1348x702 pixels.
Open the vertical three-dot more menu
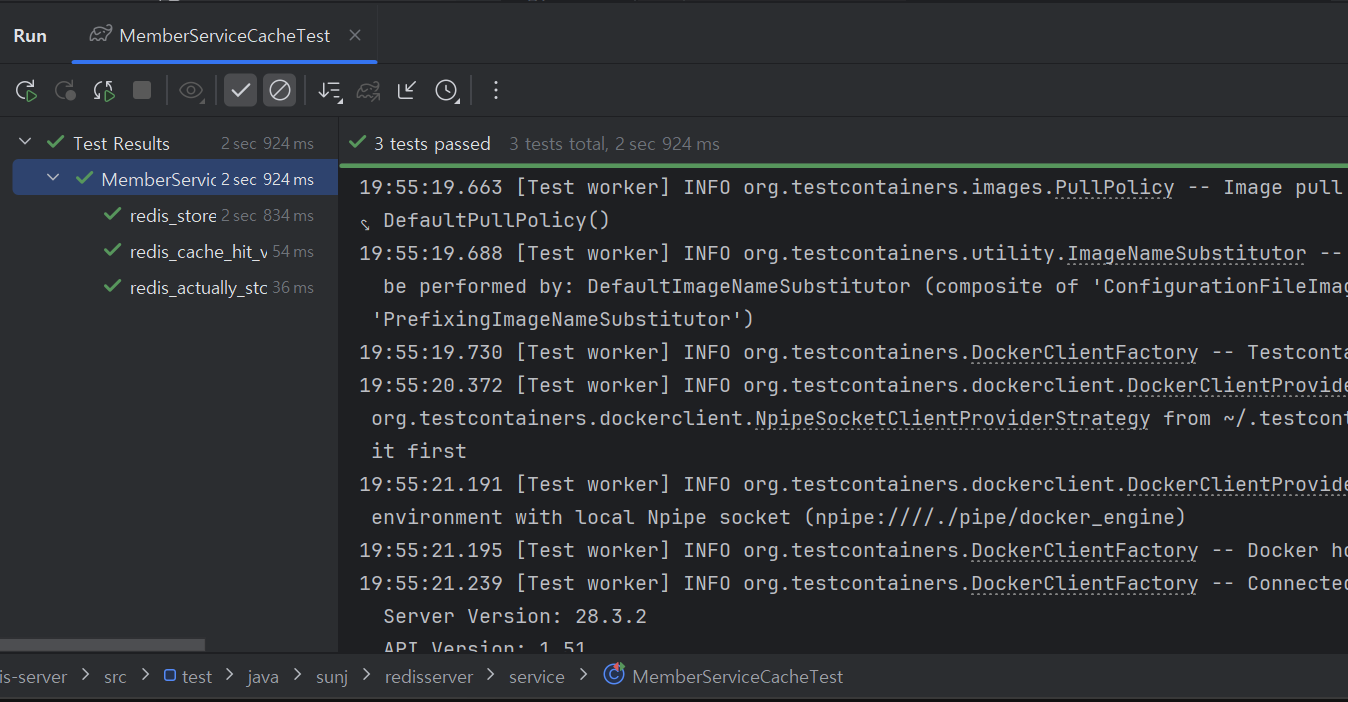pos(495,91)
